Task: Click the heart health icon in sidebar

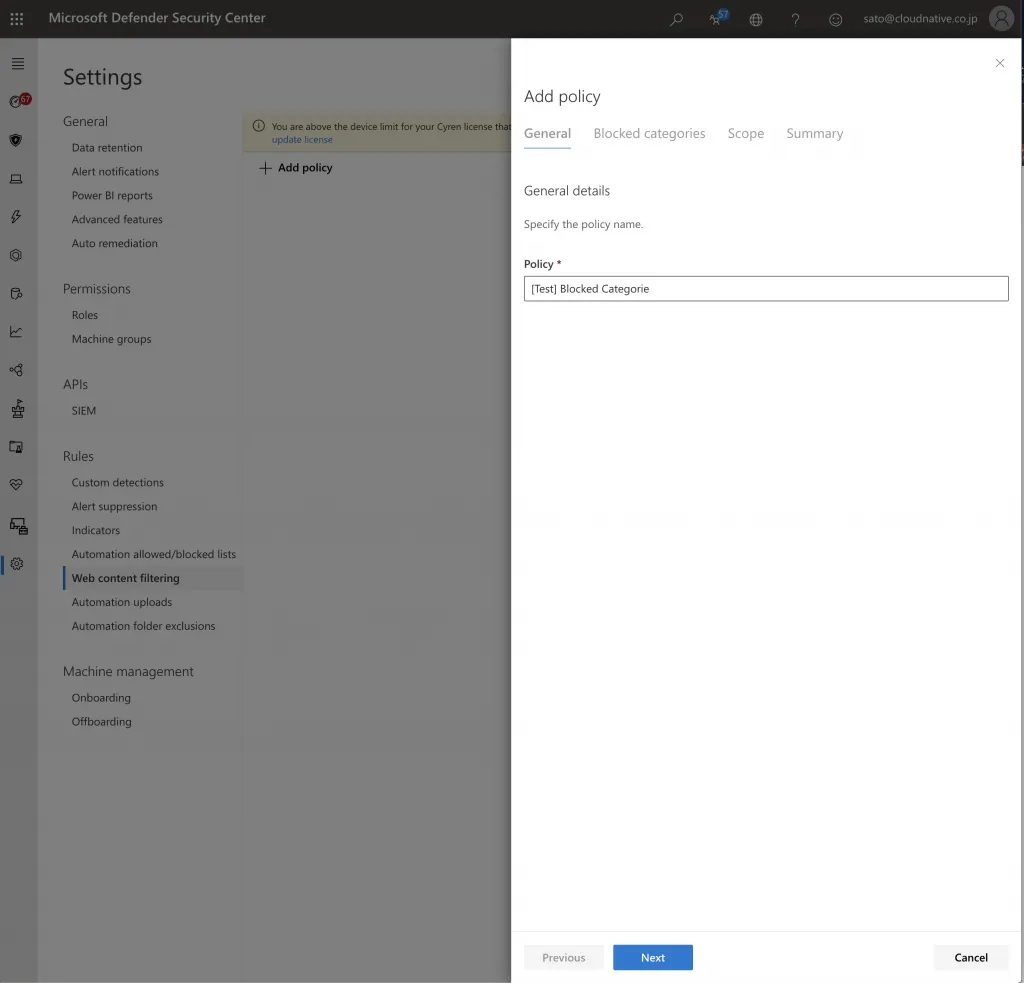Action: click(16, 485)
